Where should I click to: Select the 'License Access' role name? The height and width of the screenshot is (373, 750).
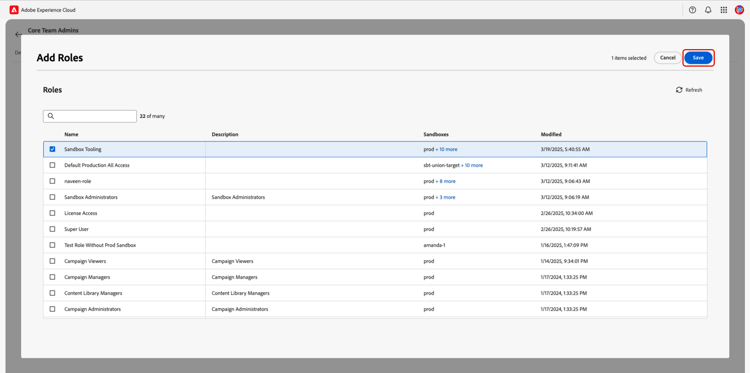(81, 213)
